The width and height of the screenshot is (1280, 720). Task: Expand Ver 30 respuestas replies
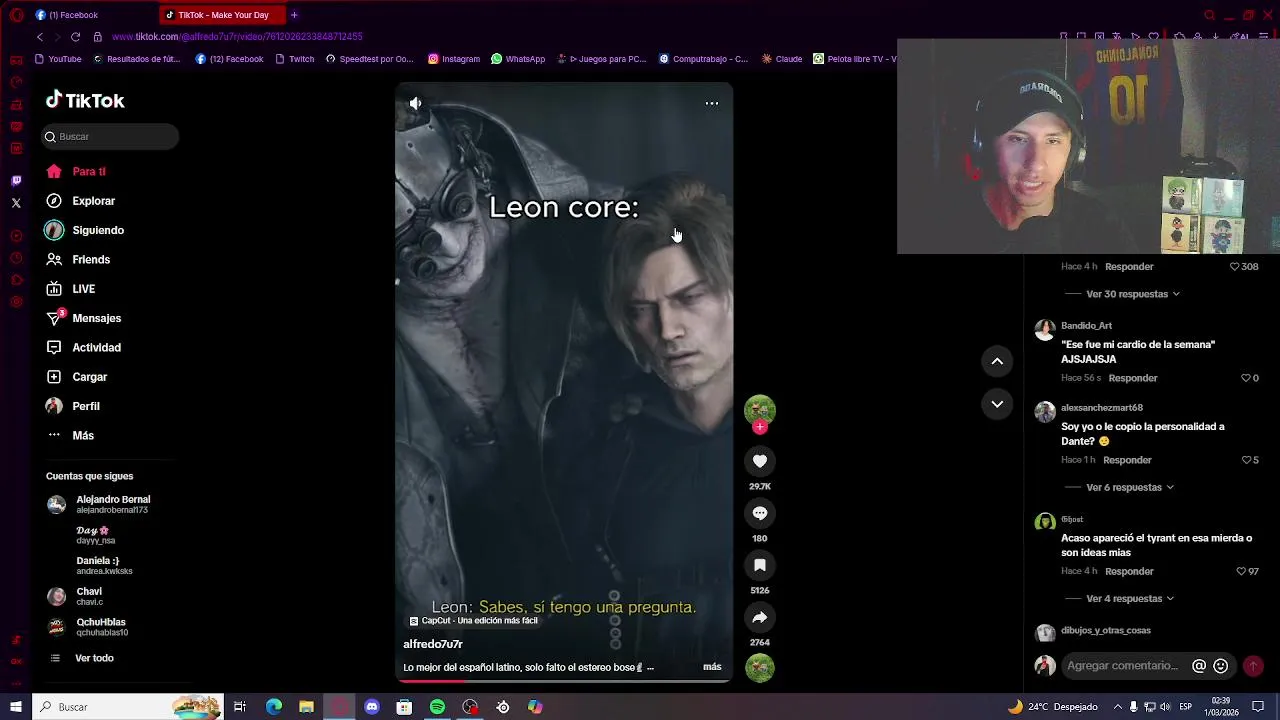[x=1132, y=294]
